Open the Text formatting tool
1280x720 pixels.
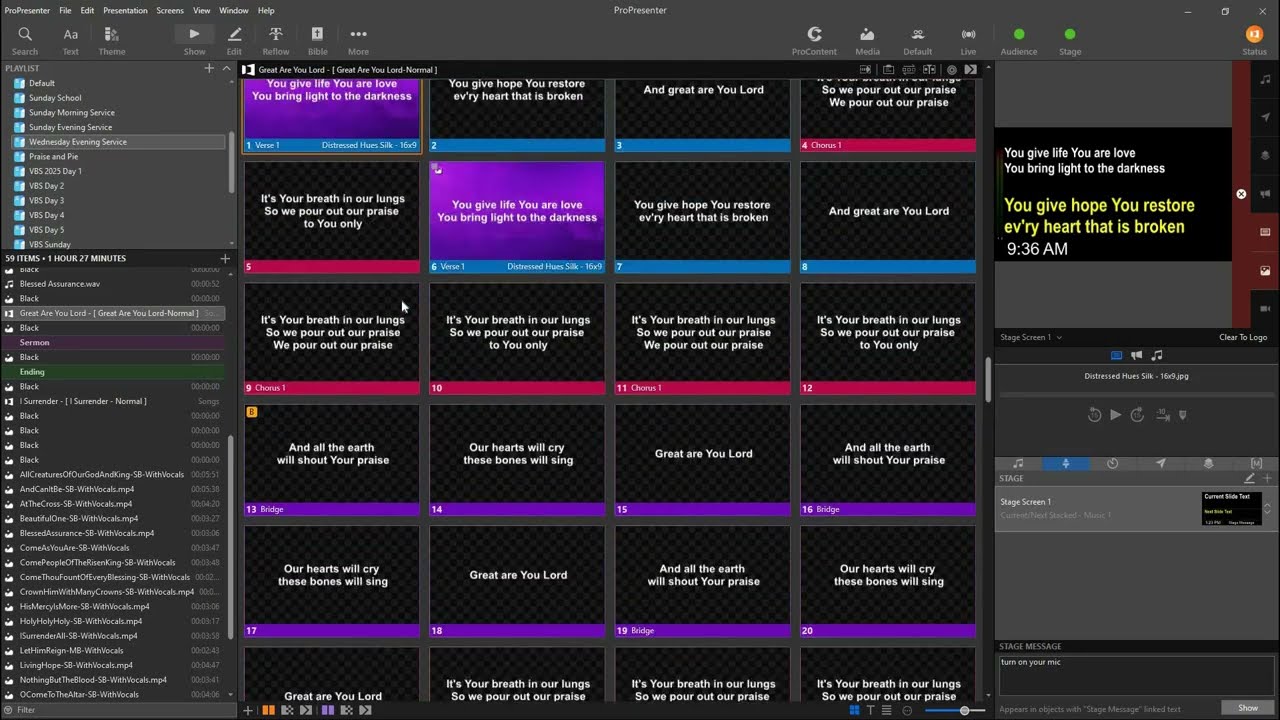71,41
